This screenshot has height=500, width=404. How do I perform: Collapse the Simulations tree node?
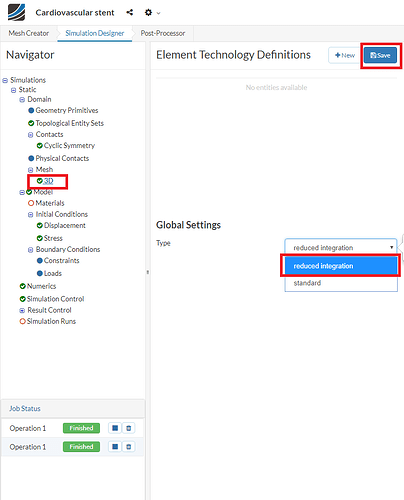[x=5, y=81]
